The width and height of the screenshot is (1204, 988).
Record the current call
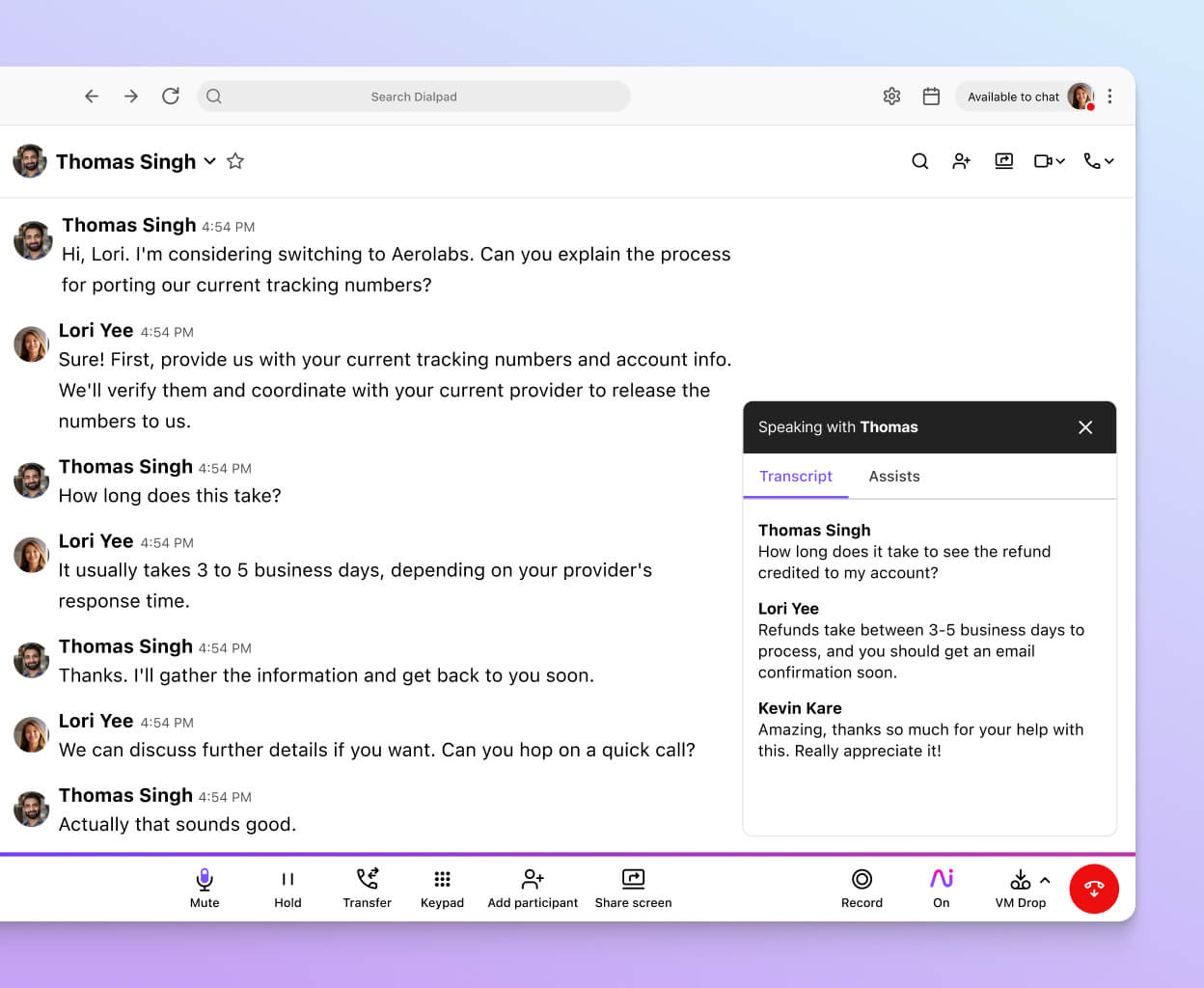pyautogui.click(x=862, y=886)
